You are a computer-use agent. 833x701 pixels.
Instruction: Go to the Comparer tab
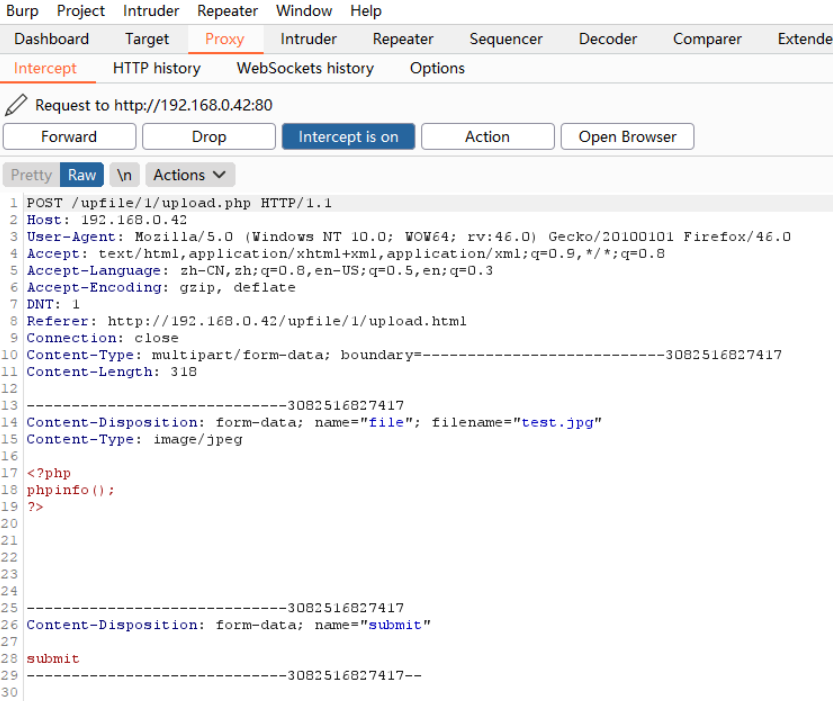(707, 39)
